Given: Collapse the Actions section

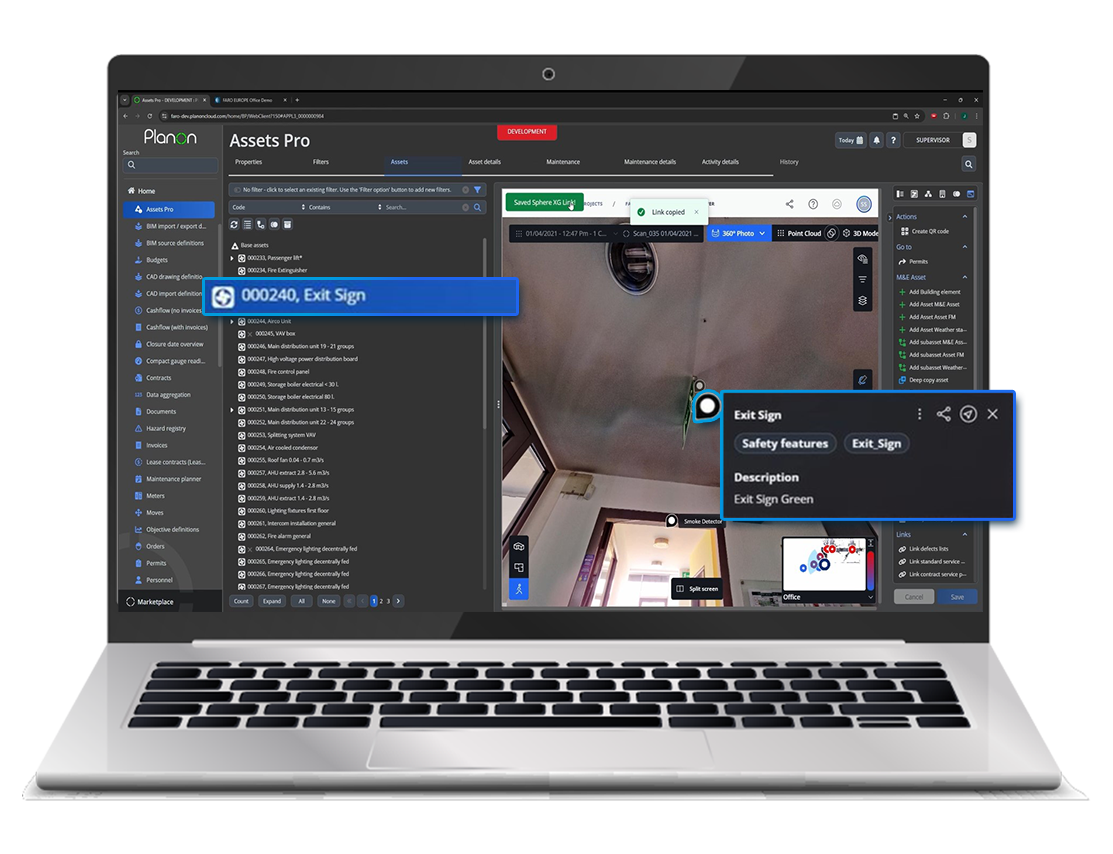Looking at the screenshot, I should (965, 217).
